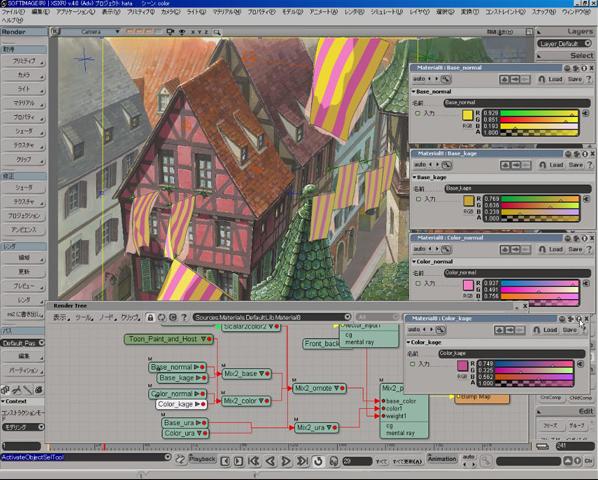Click the R slider in Base_kage panel
Image resolution: width=598 pixels, height=480 pixels.
coord(540,199)
